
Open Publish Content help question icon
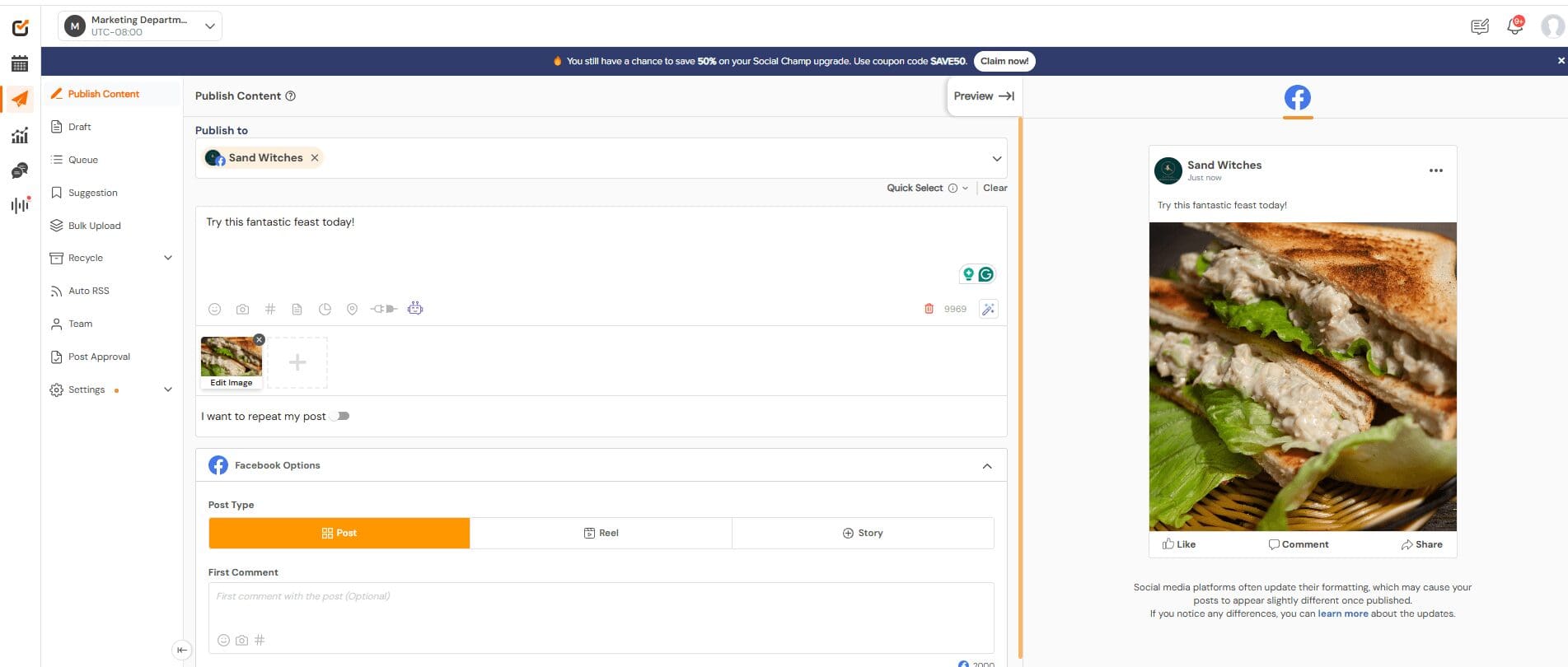click(290, 96)
